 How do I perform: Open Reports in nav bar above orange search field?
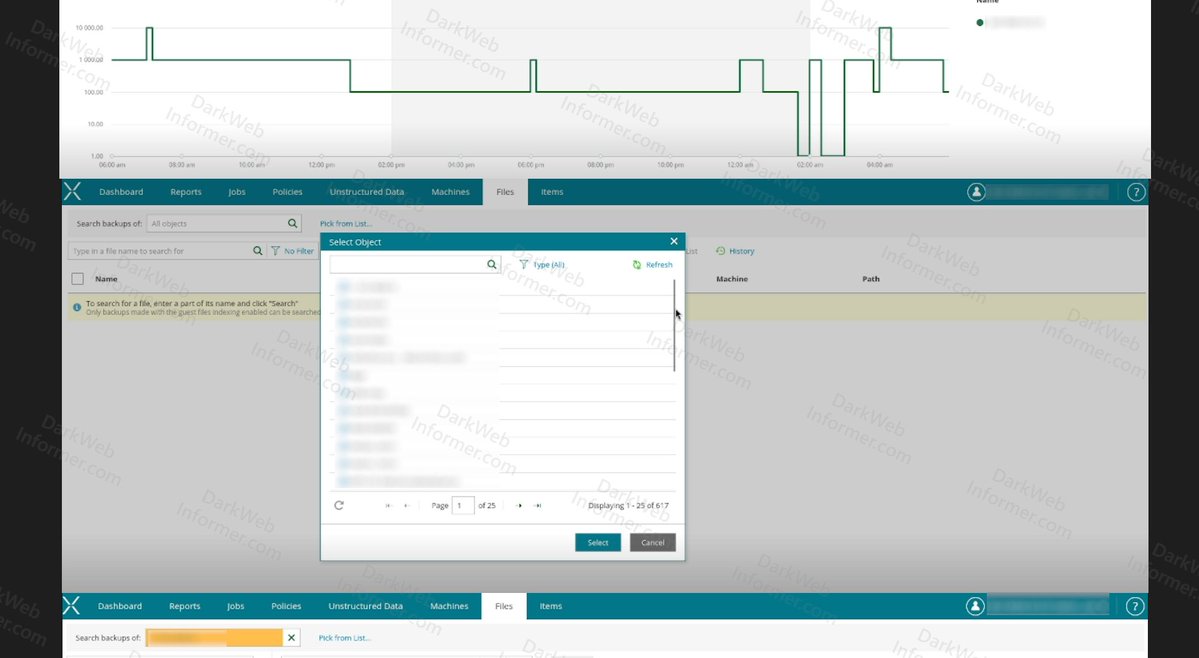[x=184, y=606]
